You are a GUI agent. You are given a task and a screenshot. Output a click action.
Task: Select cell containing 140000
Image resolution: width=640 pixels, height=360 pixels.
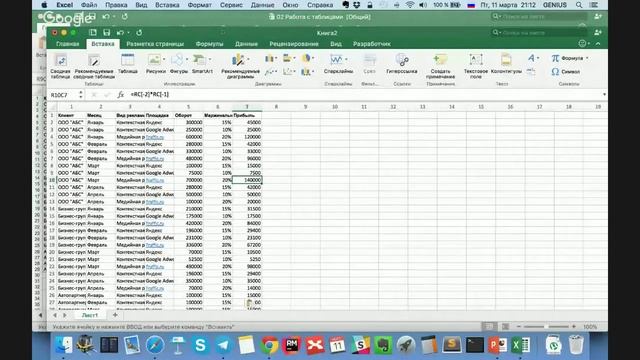[x=247, y=180]
